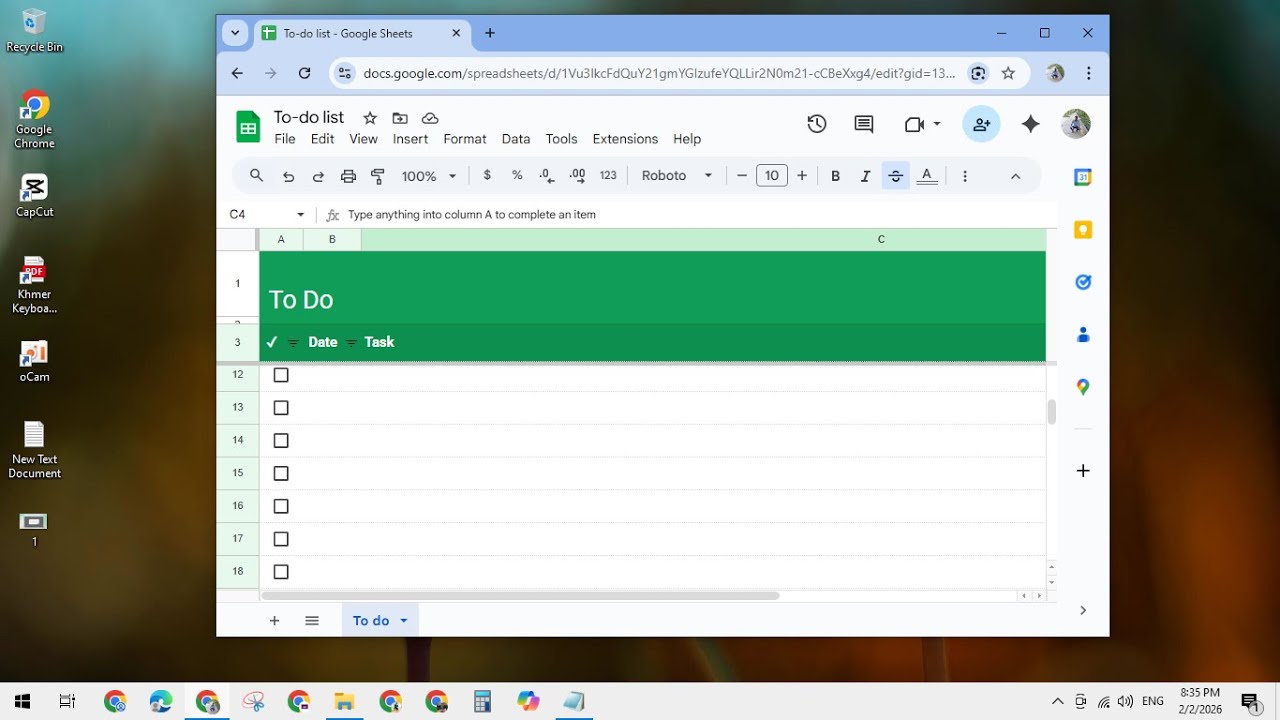This screenshot has width=1280, height=720.
Task: Click the formula bar text
Action: click(x=472, y=215)
